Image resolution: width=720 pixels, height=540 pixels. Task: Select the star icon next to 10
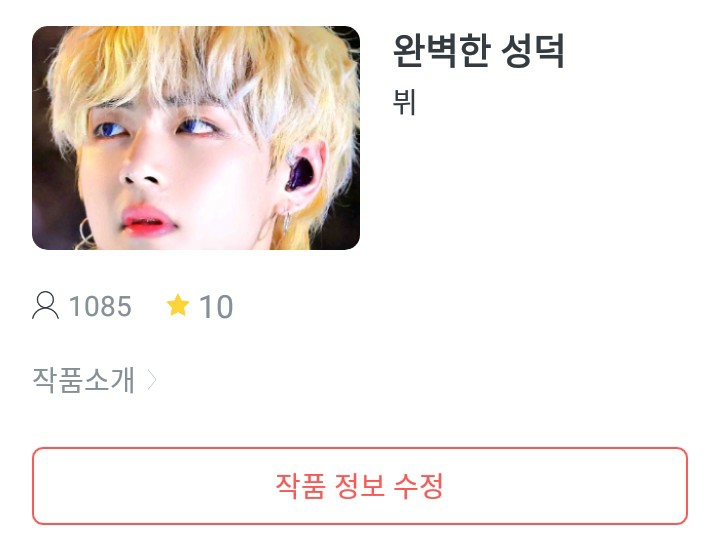click(178, 305)
